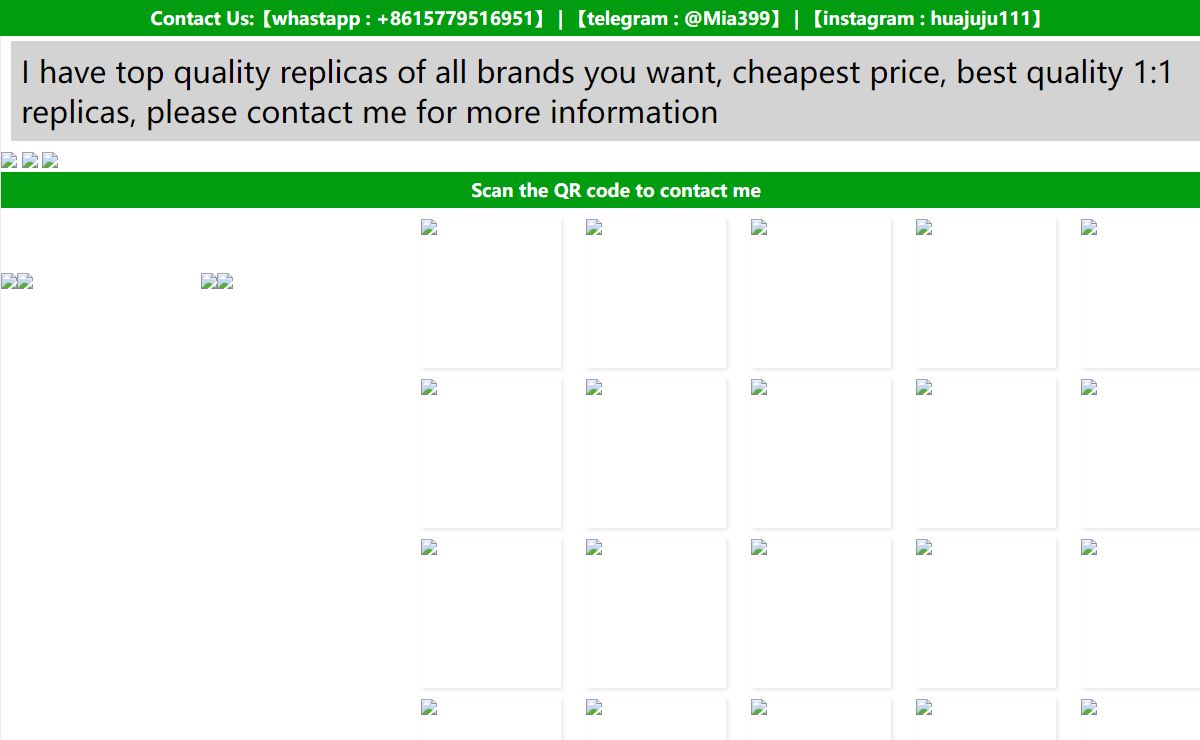The width and height of the screenshot is (1200, 740).
Task: Select the fifth product card in the third row
Action: click(x=1142, y=612)
